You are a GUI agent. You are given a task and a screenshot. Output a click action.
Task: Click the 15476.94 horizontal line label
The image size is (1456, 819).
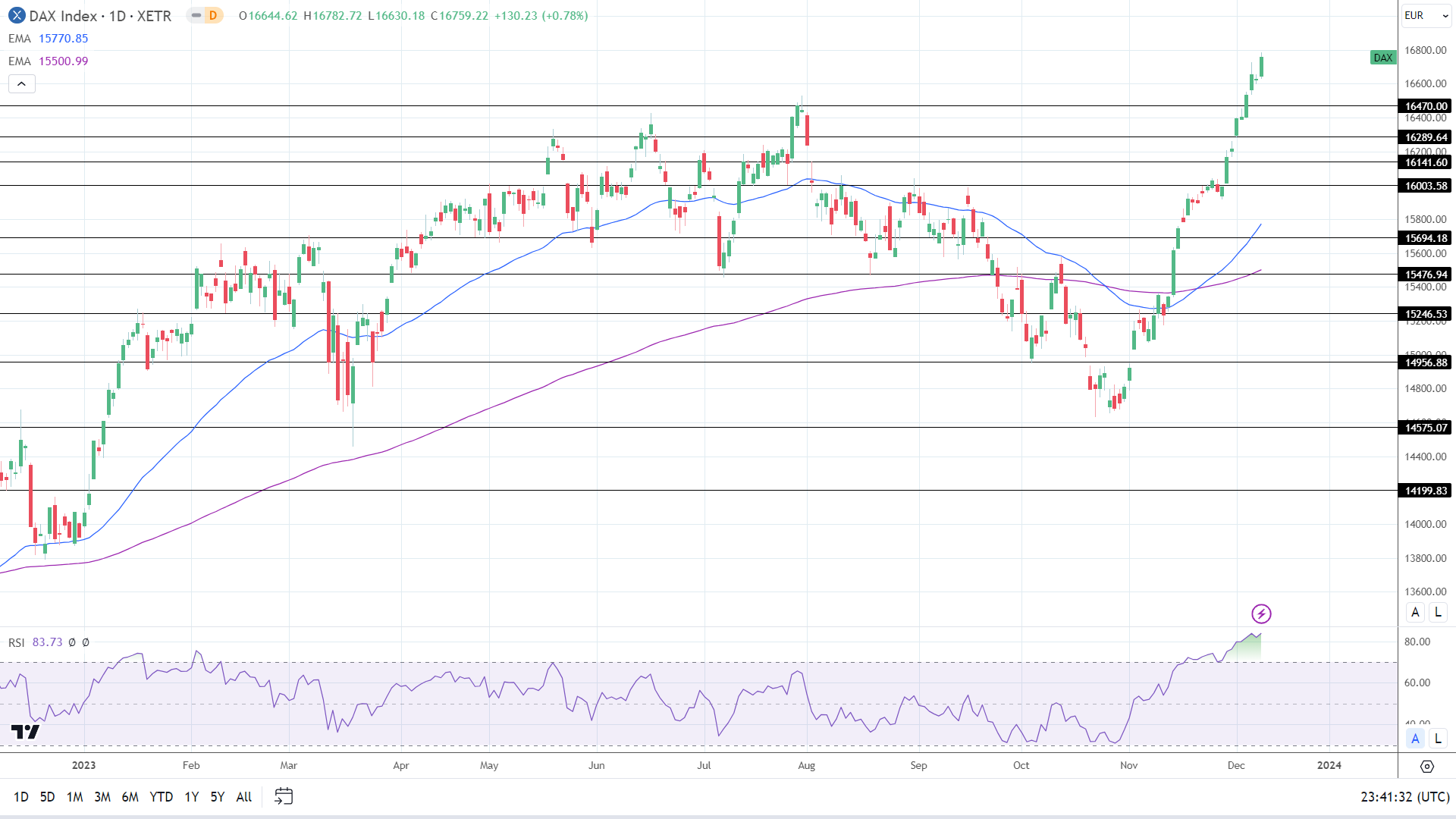click(x=1425, y=275)
